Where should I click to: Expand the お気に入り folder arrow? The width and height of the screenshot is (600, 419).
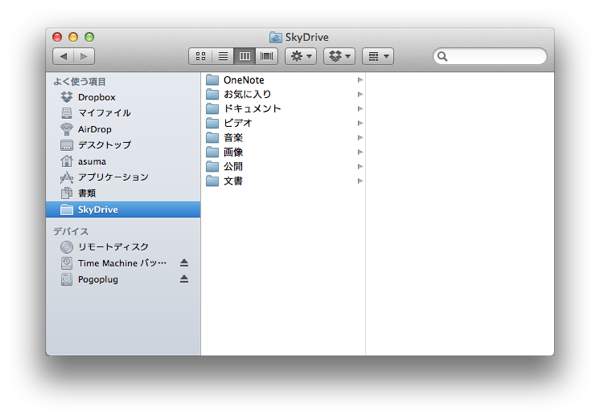[360, 94]
